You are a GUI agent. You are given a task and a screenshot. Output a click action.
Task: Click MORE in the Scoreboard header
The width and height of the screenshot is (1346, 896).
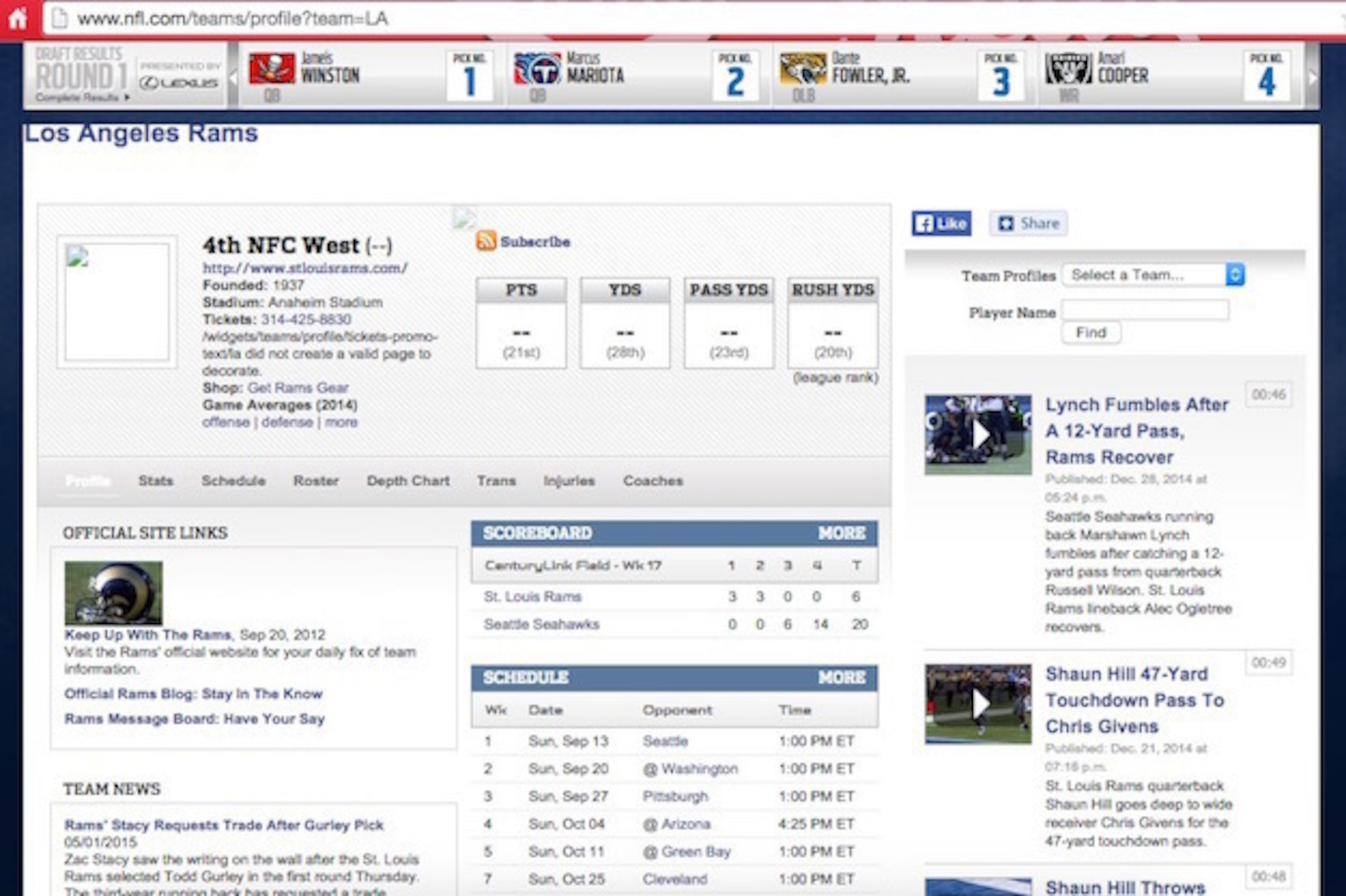coord(842,533)
